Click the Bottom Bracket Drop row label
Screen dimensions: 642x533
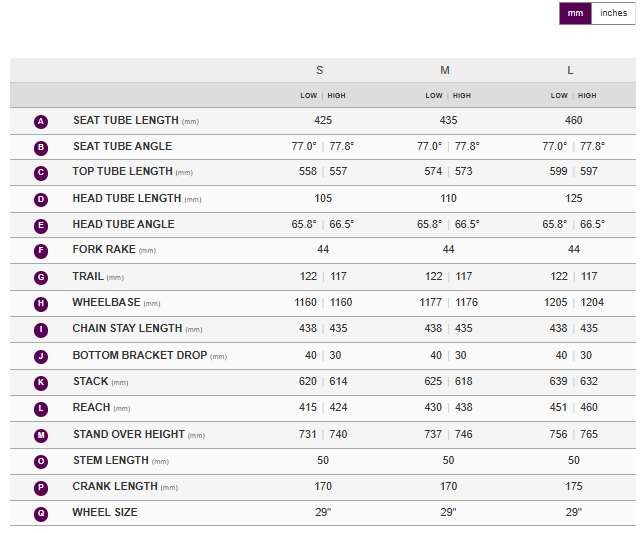pyautogui.click(x=140, y=356)
